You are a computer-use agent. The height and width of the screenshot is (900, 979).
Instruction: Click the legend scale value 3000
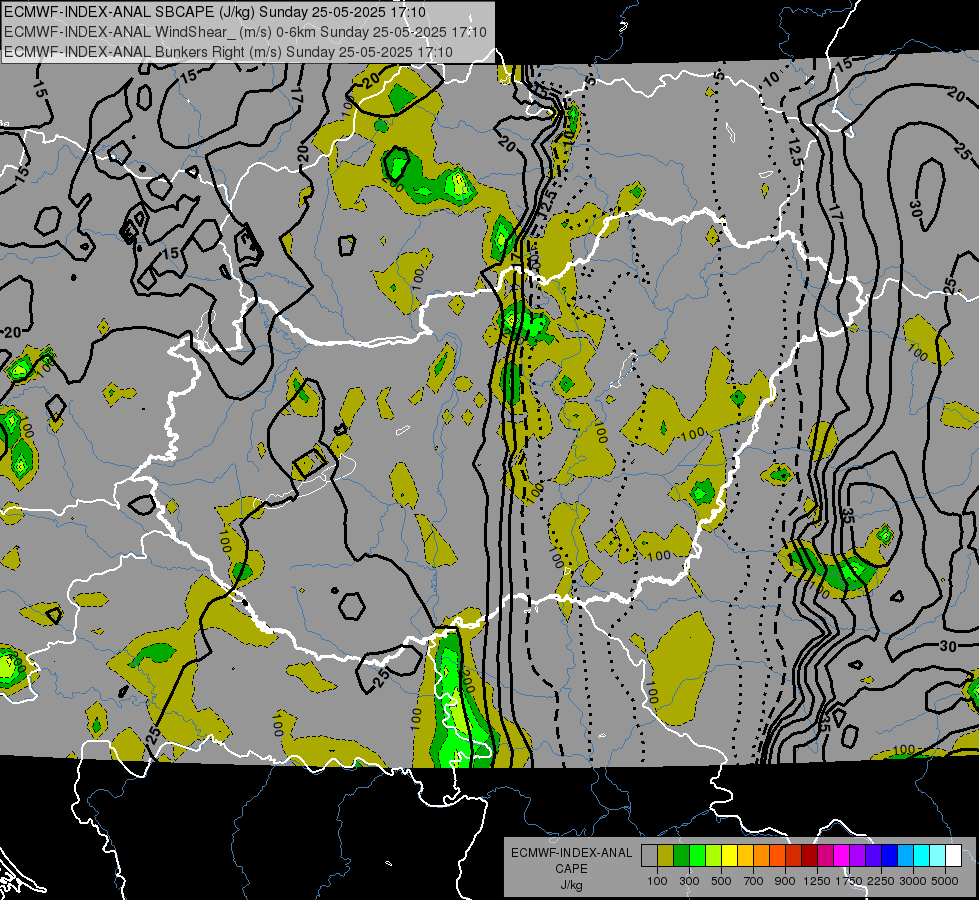click(x=913, y=881)
